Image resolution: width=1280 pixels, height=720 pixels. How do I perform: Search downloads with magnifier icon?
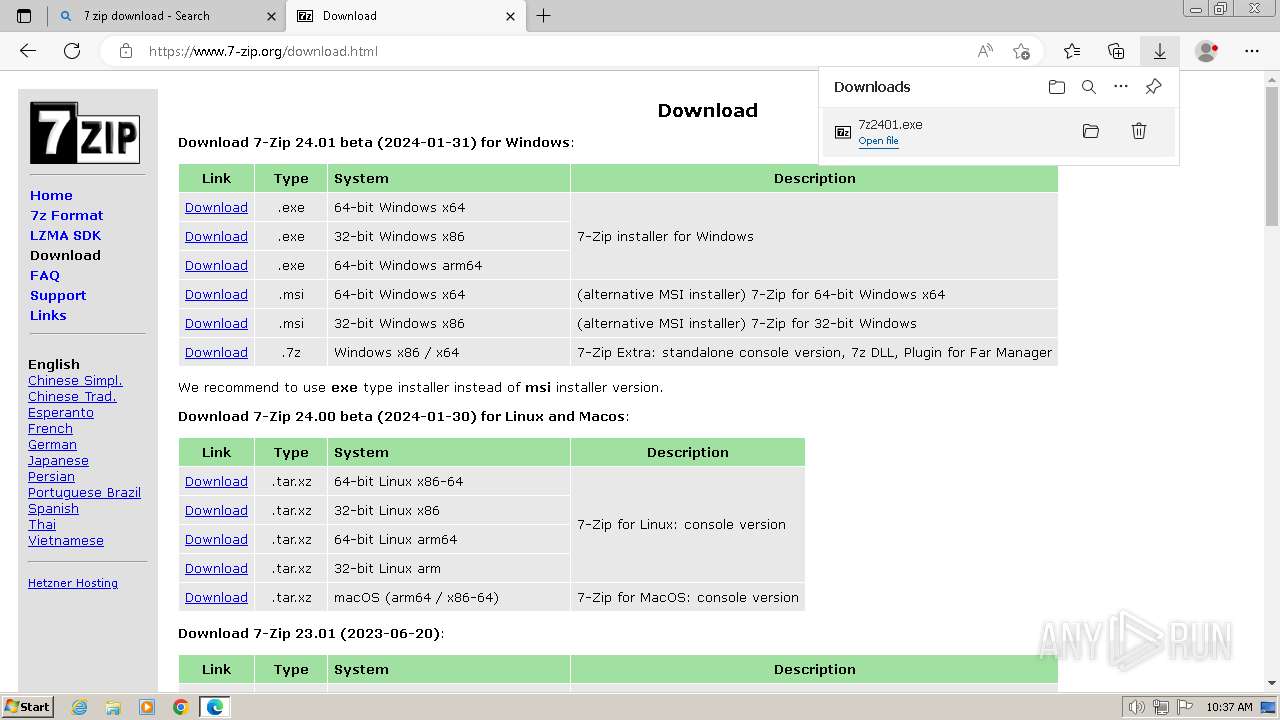click(x=1089, y=87)
